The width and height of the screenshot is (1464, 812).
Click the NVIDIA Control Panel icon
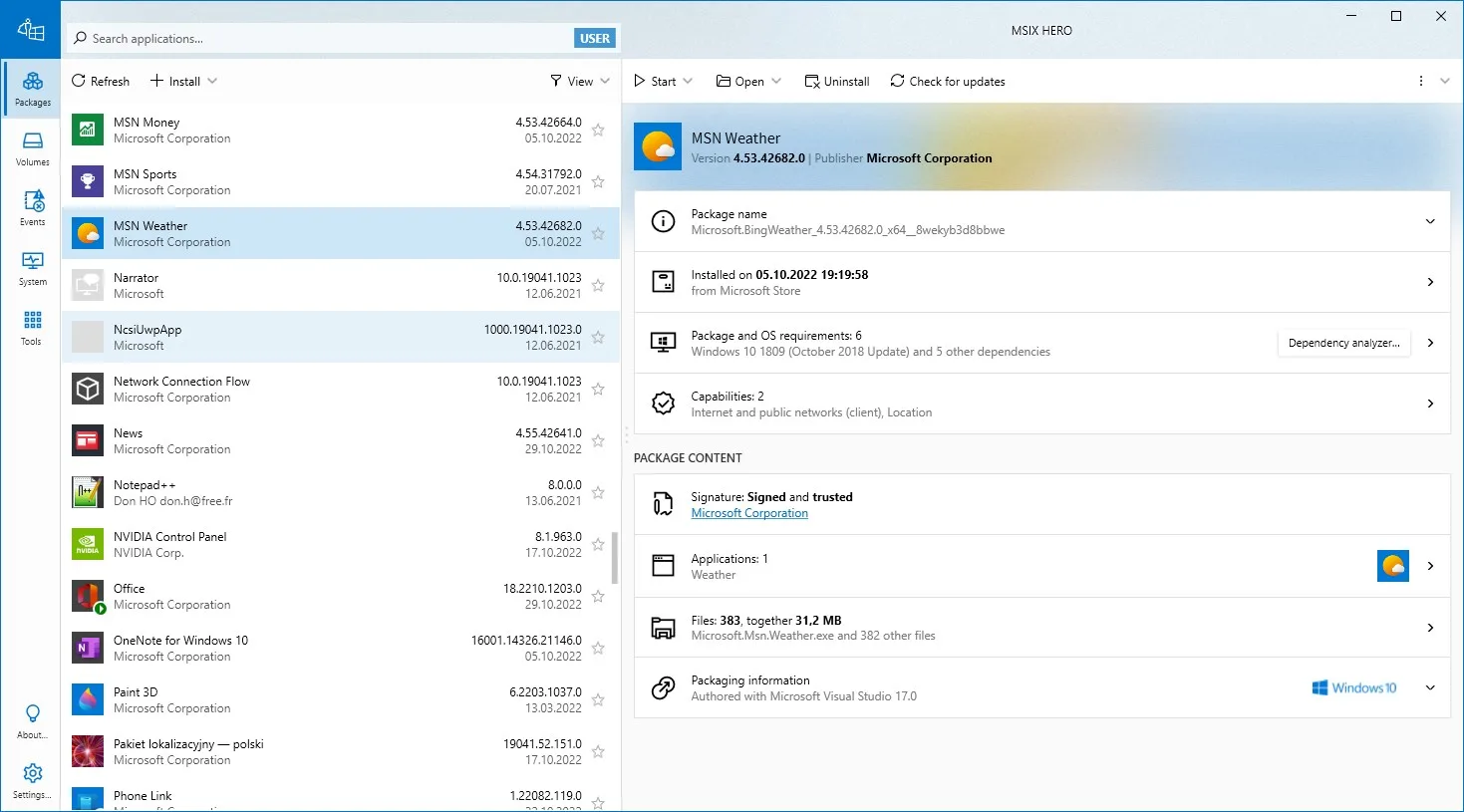[x=88, y=544]
